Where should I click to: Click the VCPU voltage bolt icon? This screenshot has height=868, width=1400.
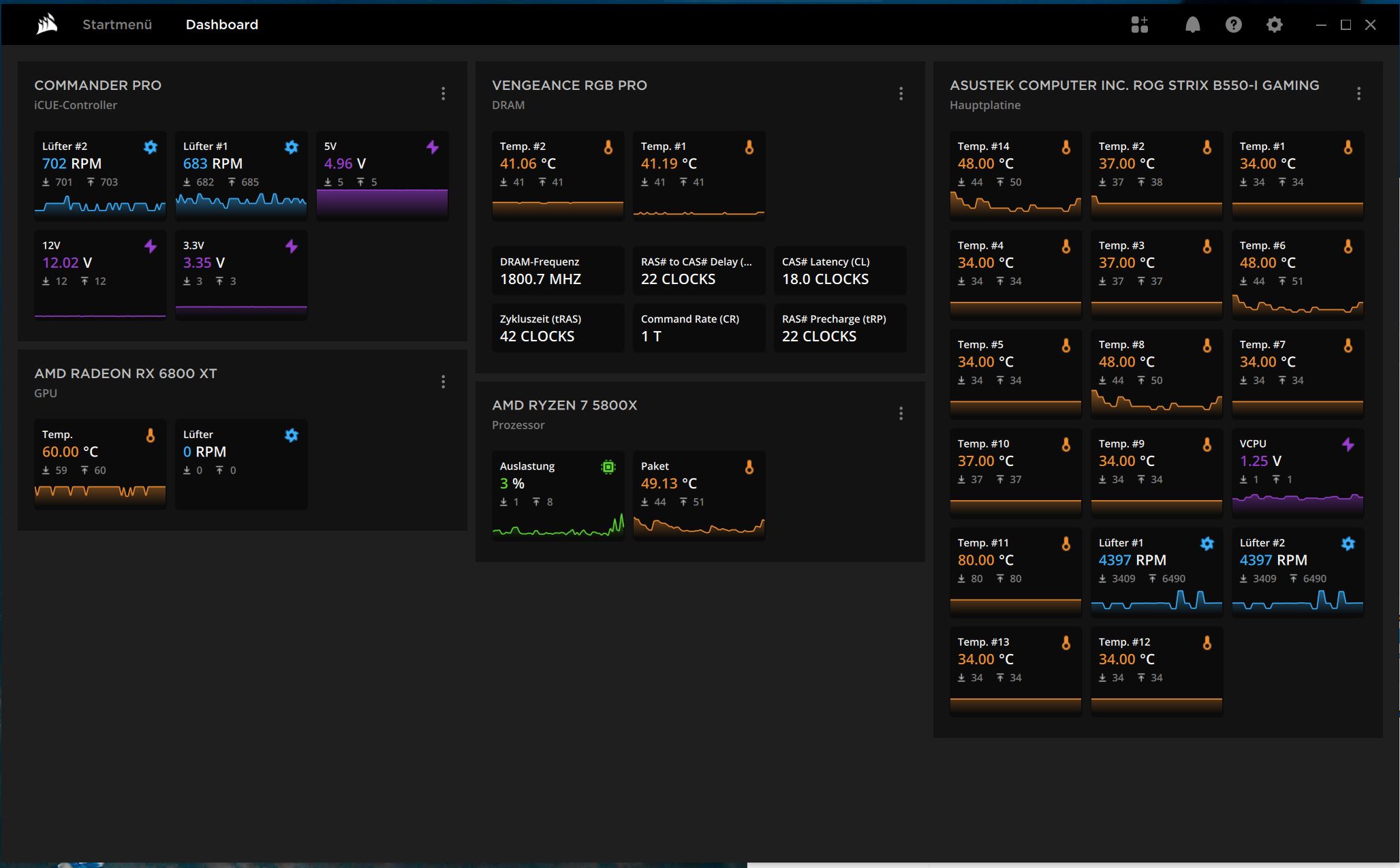[1348, 444]
